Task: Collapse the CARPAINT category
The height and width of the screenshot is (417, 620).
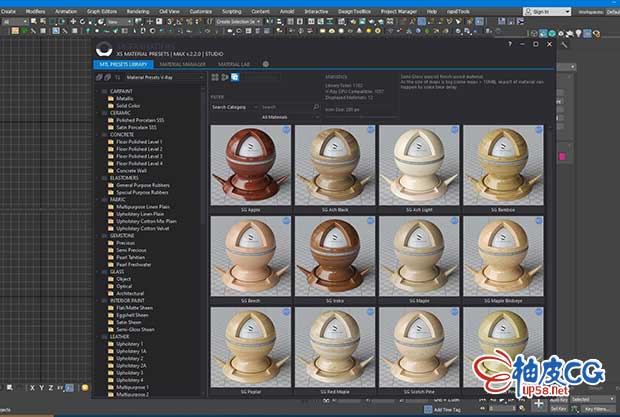Action: point(98,91)
